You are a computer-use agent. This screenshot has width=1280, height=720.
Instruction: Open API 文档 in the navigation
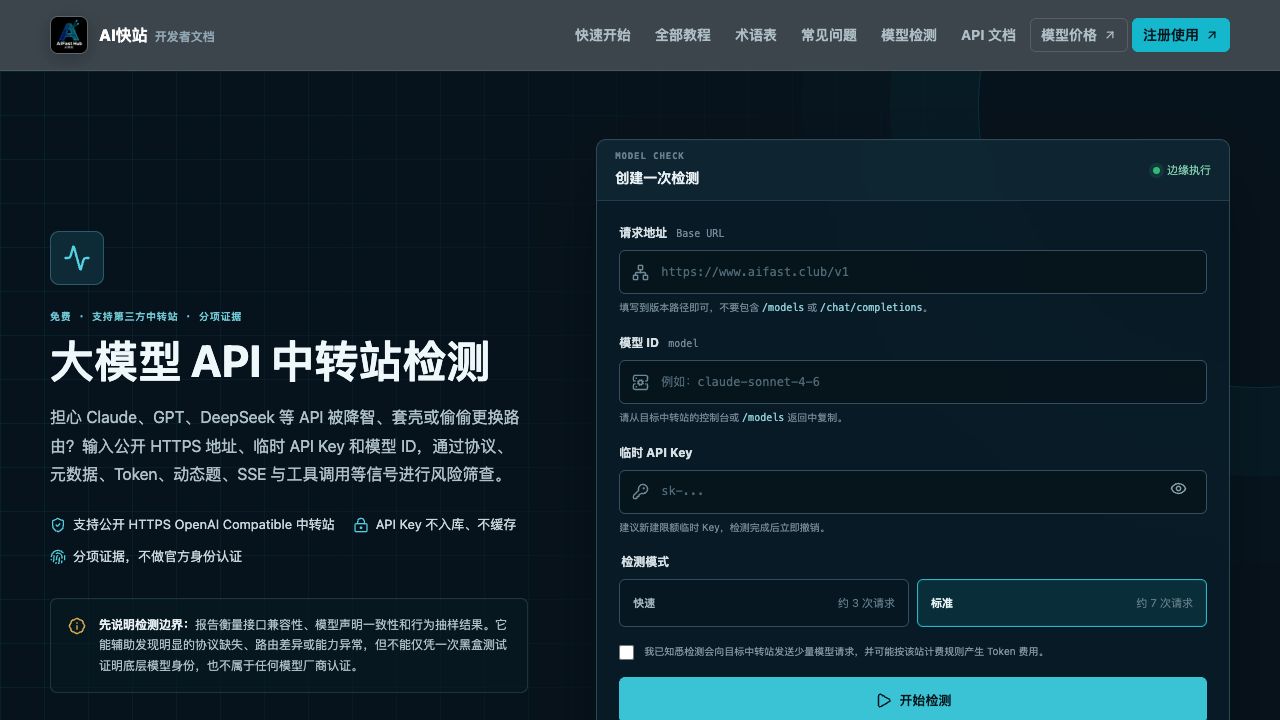(x=988, y=35)
